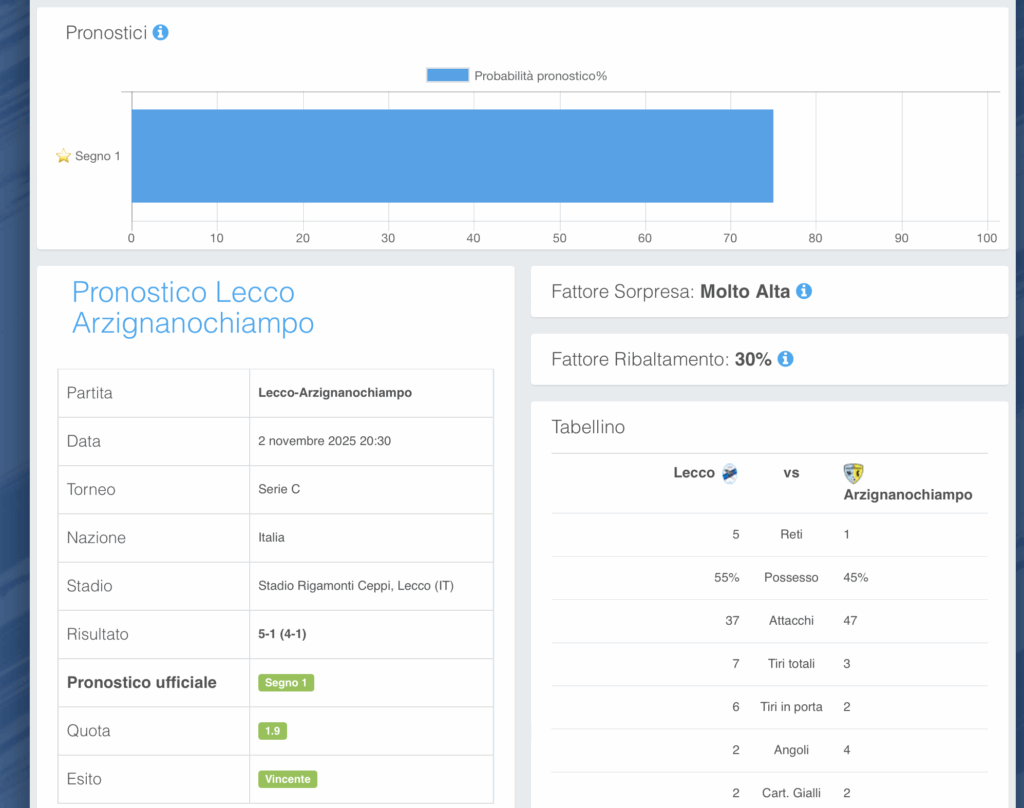Click the info icon next to Fattore Ribaltamento

(x=785, y=359)
